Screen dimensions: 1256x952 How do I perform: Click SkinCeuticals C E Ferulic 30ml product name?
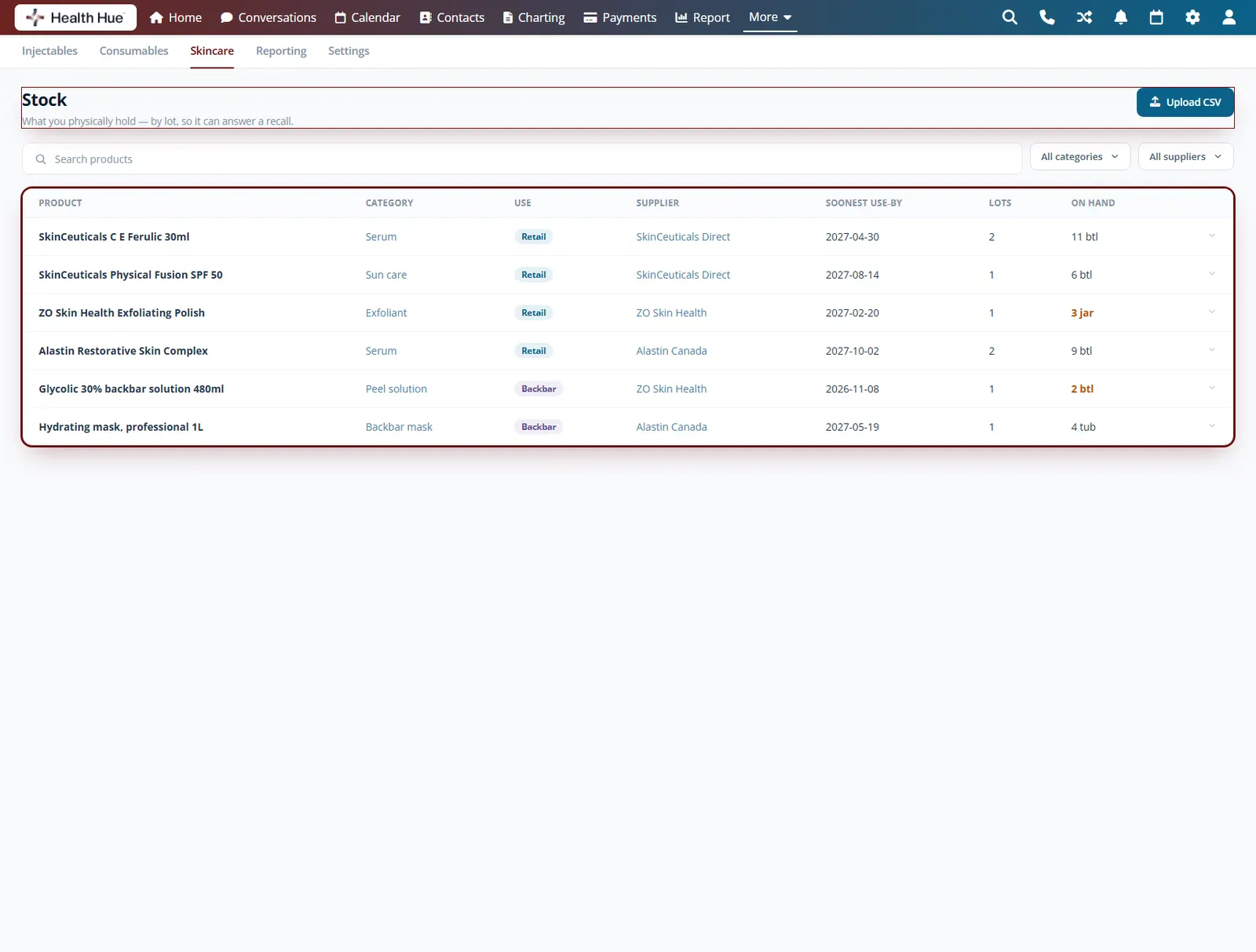point(114,236)
